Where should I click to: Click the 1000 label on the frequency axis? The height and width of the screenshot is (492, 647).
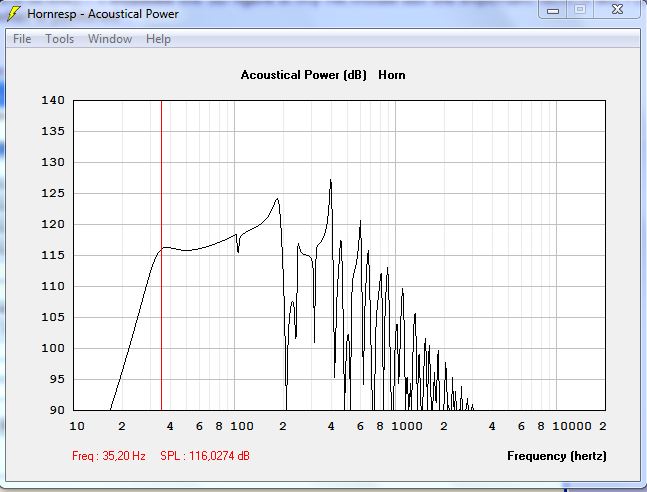pyautogui.click(x=406, y=426)
